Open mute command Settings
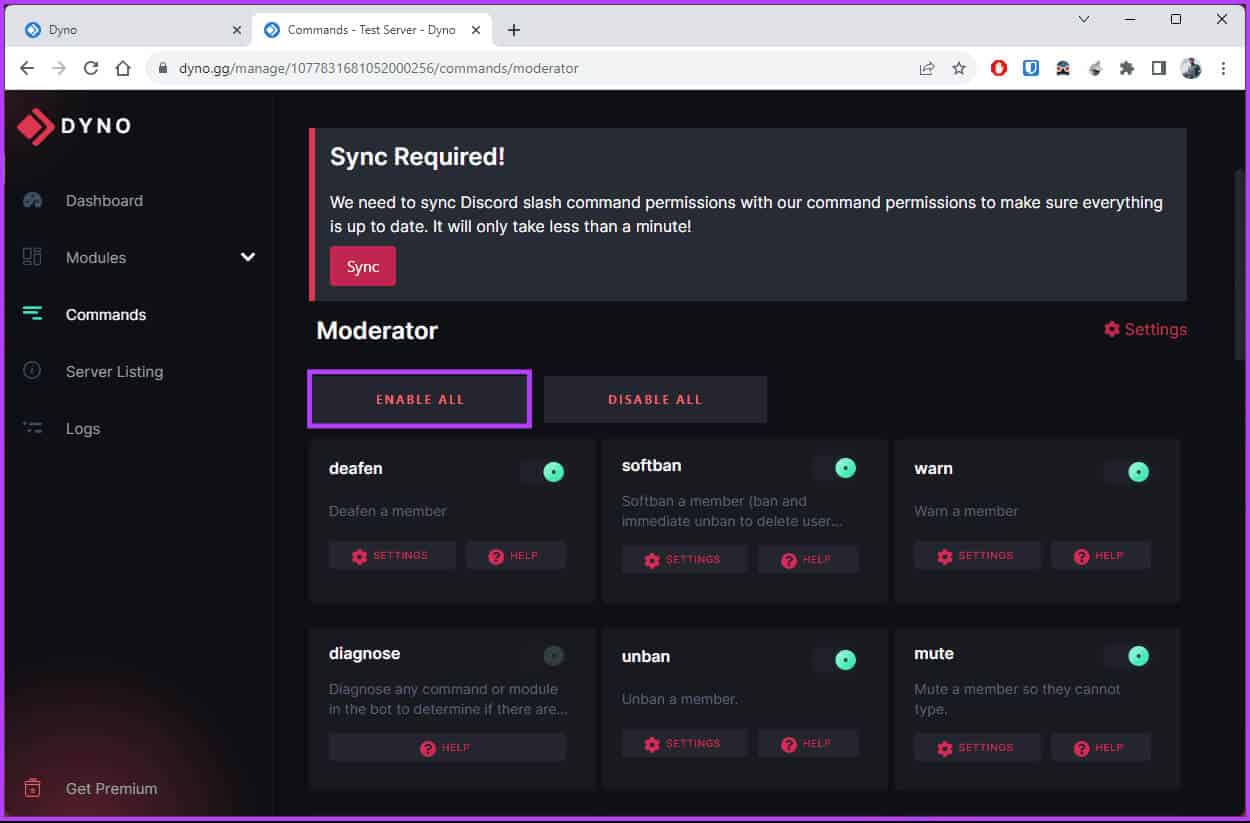 pos(977,748)
